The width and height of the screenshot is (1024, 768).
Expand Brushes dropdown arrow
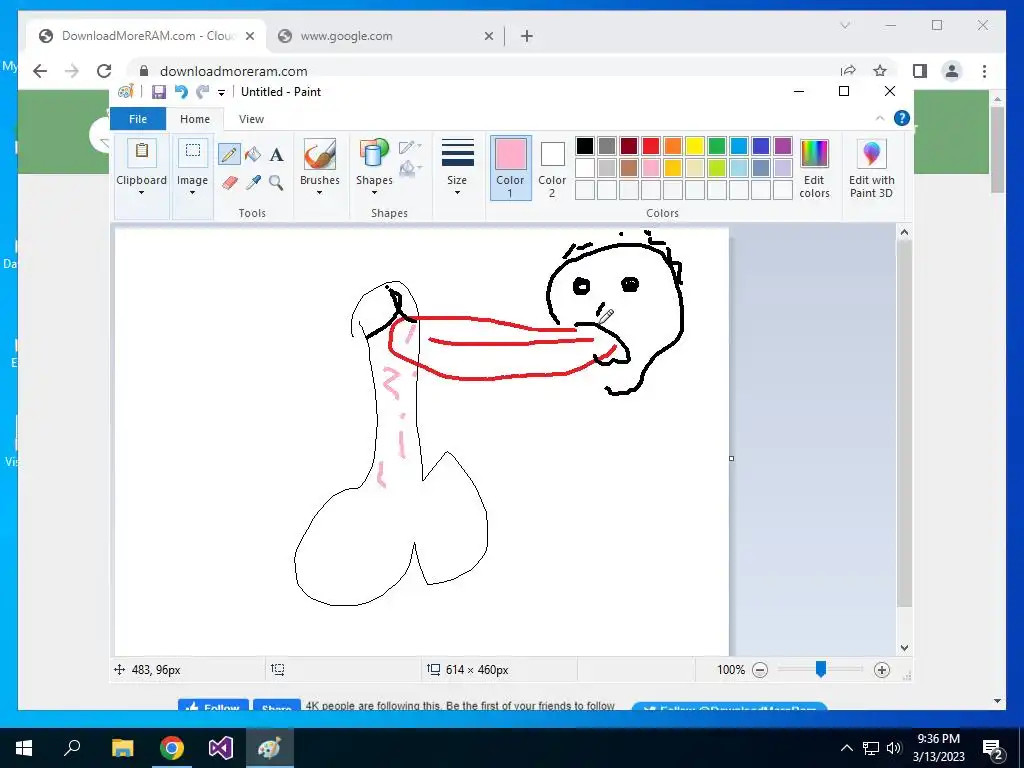(319, 193)
